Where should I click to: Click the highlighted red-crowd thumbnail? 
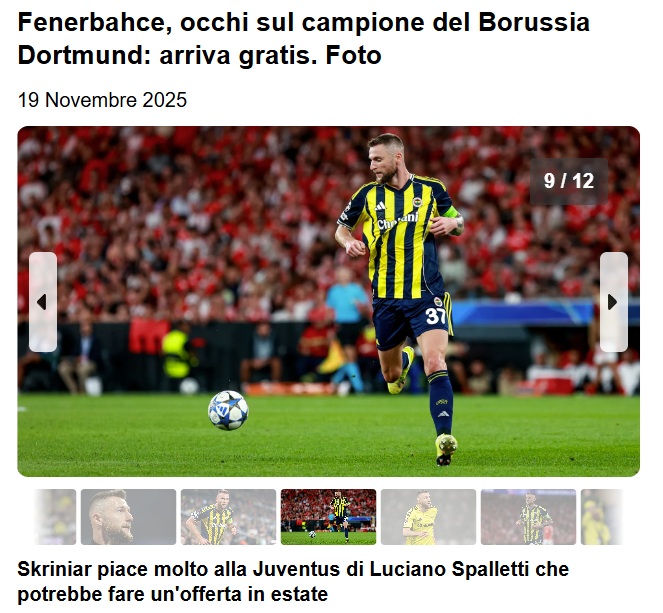pyautogui.click(x=329, y=517)
